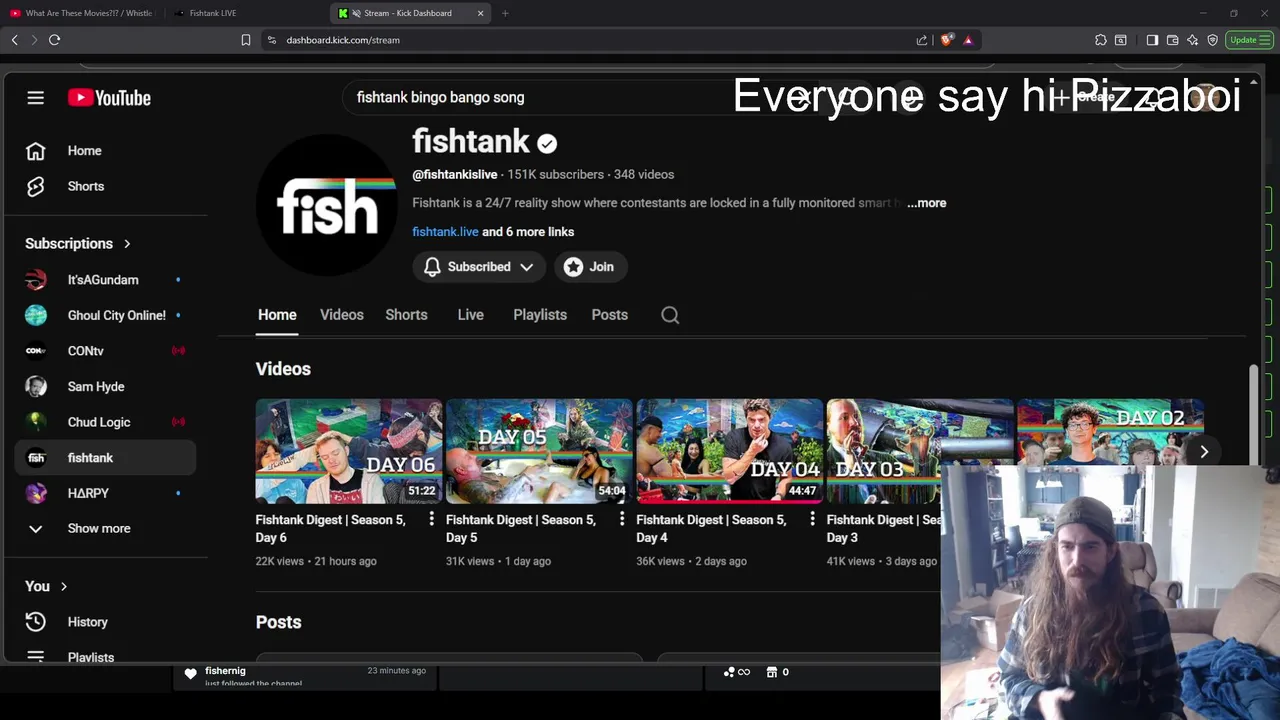Viewport: 1280px width, 720px height.
Task: Go back in browser
Action: pos(14,40)
